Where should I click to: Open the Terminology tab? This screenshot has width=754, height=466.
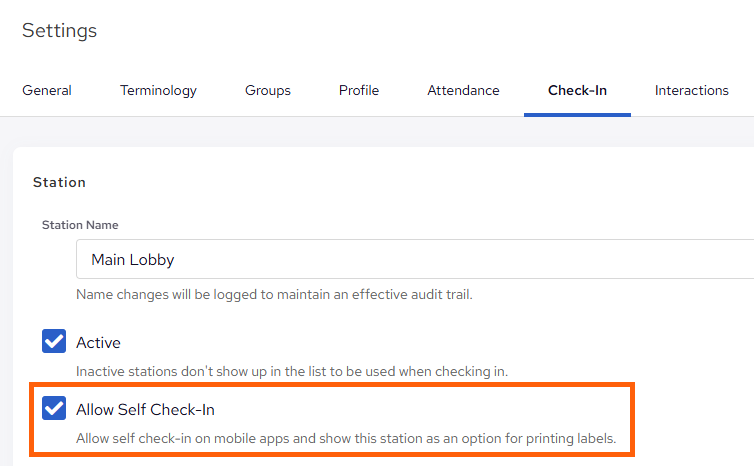click(158, 90)
